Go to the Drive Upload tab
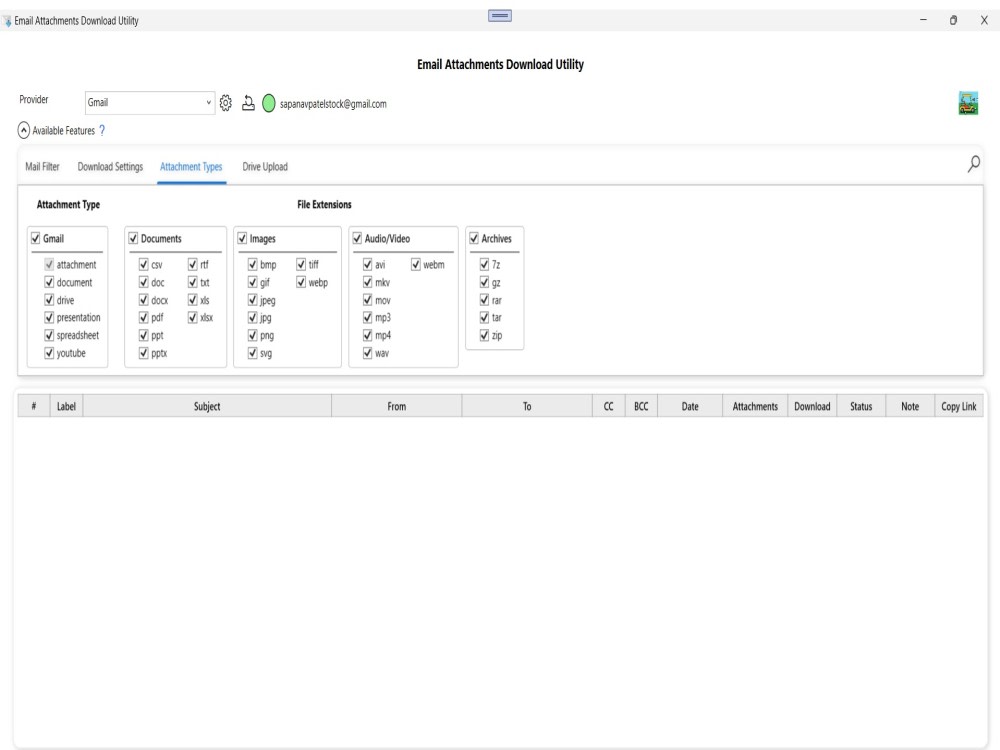Viewport: 1000px width, 750px height. click(265, 167)
